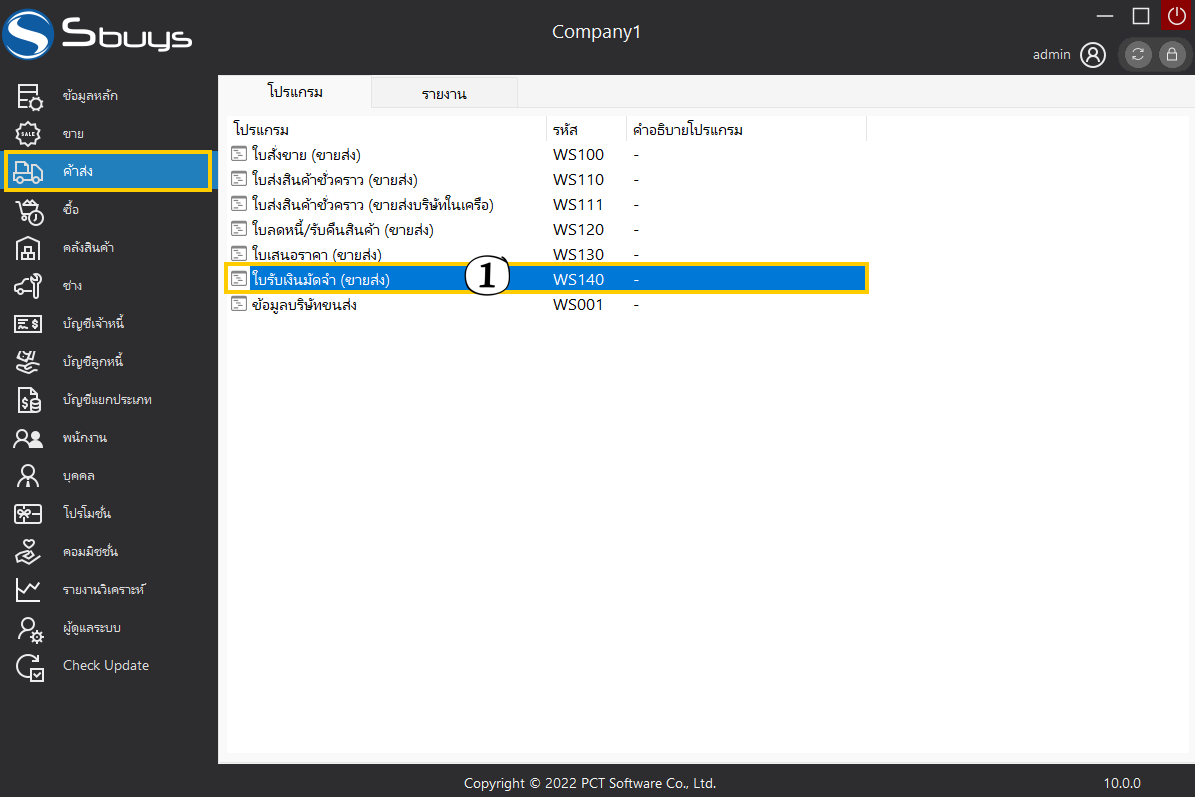Click the Check Update icon
This screenshot has width=1195, height=797.
click(x=29, y=666)
